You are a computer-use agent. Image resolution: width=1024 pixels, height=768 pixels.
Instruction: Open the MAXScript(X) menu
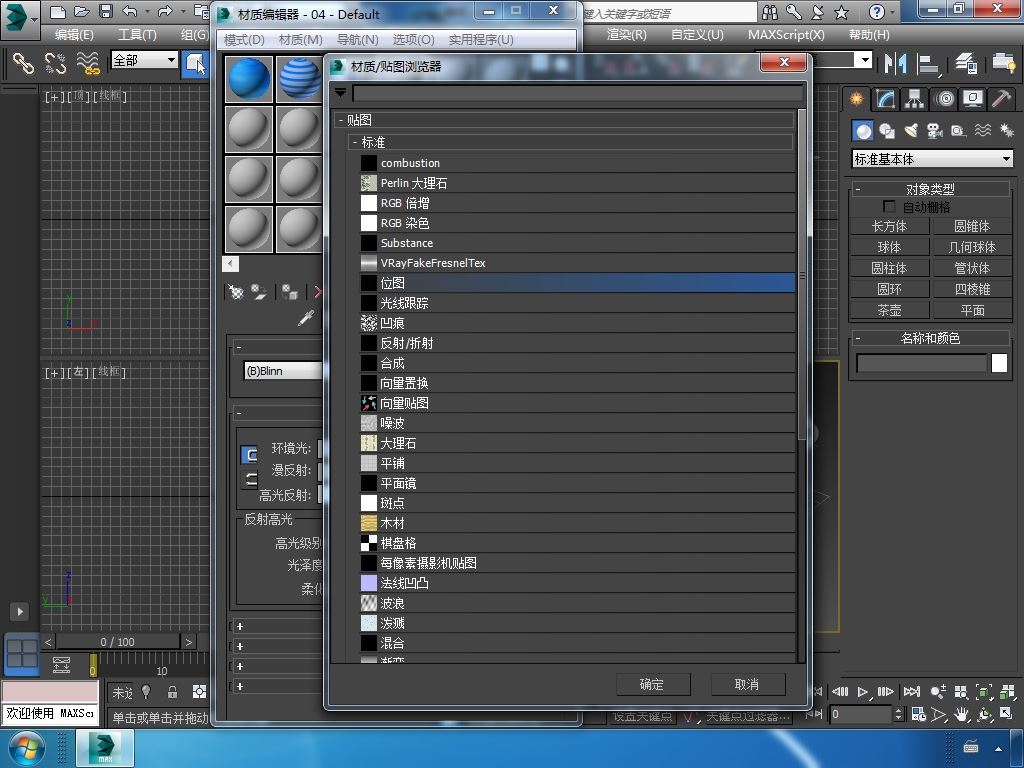point(786,35)
